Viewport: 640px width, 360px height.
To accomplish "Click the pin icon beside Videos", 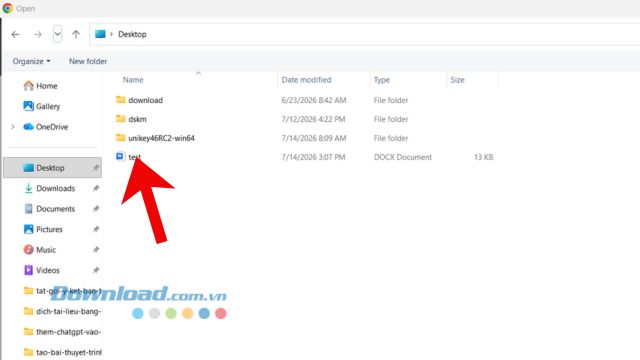I will point(96,270).
